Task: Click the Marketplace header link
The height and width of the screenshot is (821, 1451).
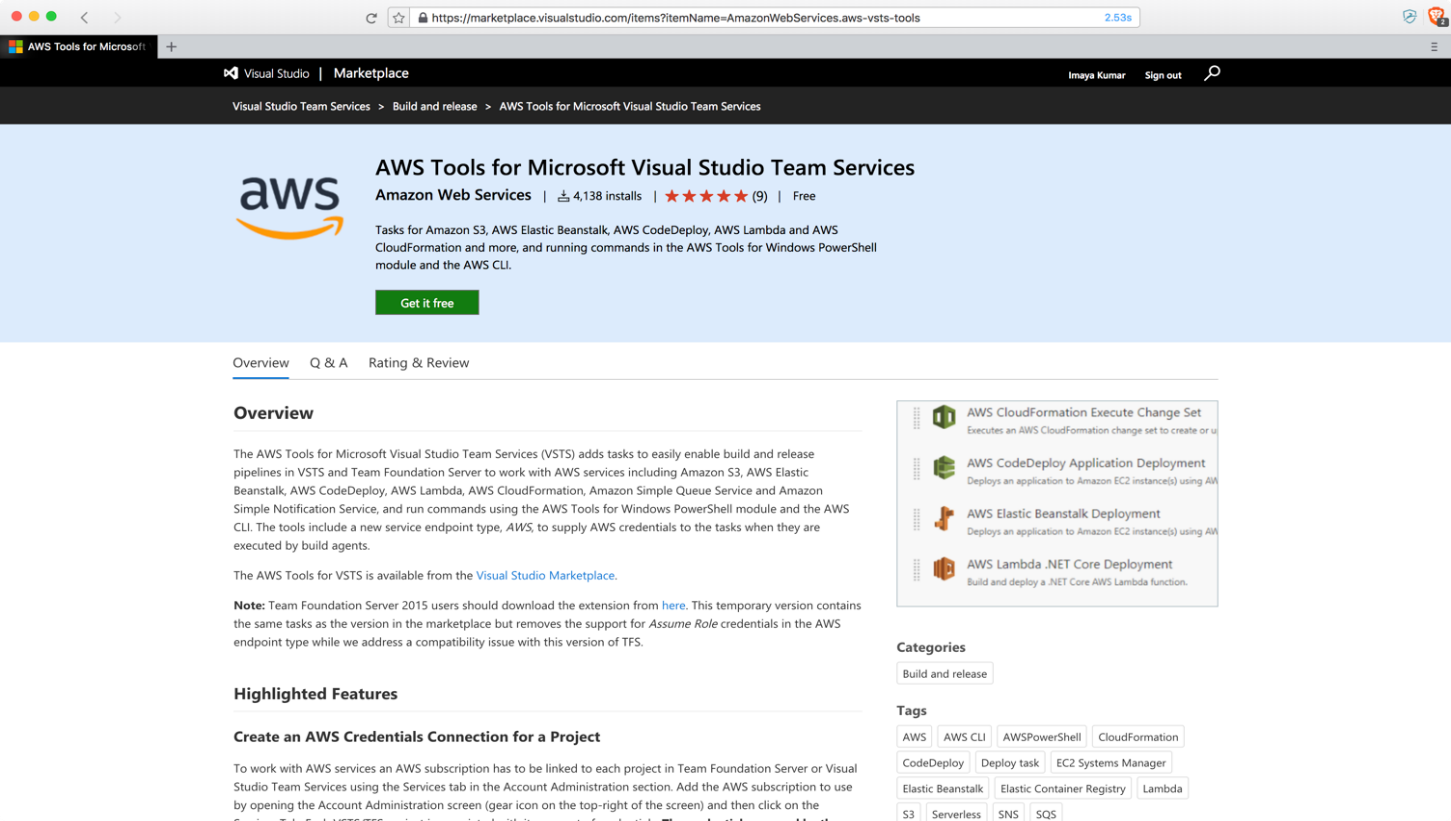Action: [x=371, y=73]
